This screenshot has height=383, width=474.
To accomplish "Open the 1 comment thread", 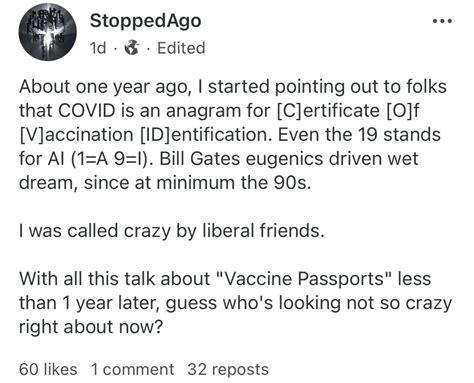I will (132, 369).
